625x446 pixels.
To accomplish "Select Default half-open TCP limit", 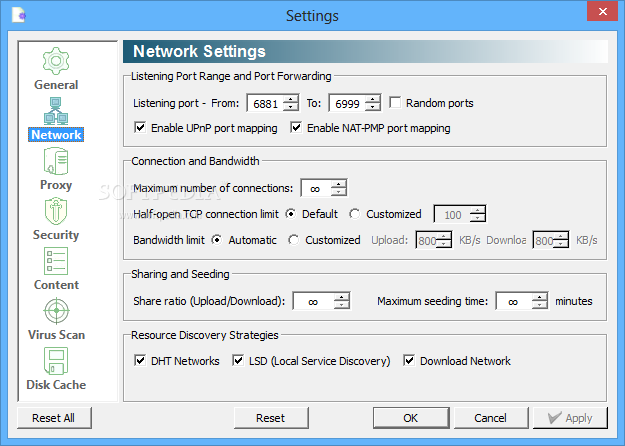I will click(x=291, y=214).
